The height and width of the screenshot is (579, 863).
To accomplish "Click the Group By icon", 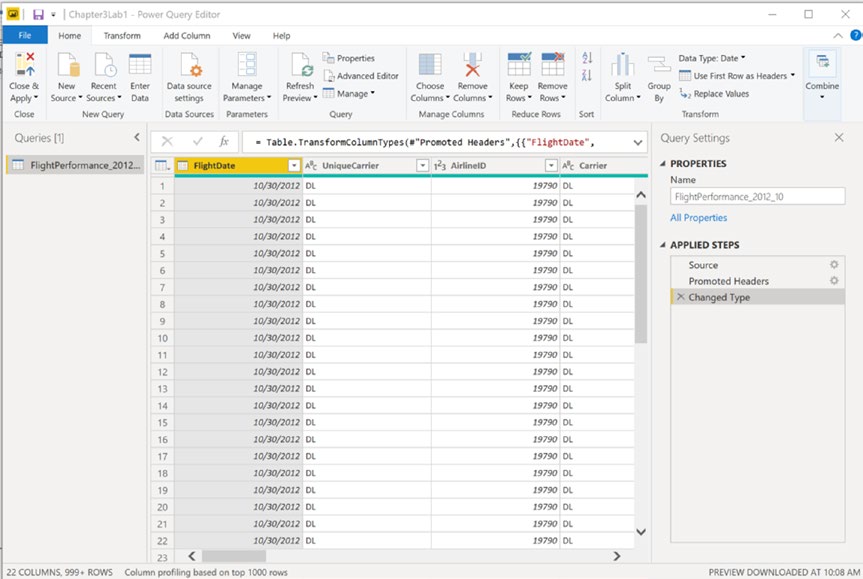I will (659, 64).
